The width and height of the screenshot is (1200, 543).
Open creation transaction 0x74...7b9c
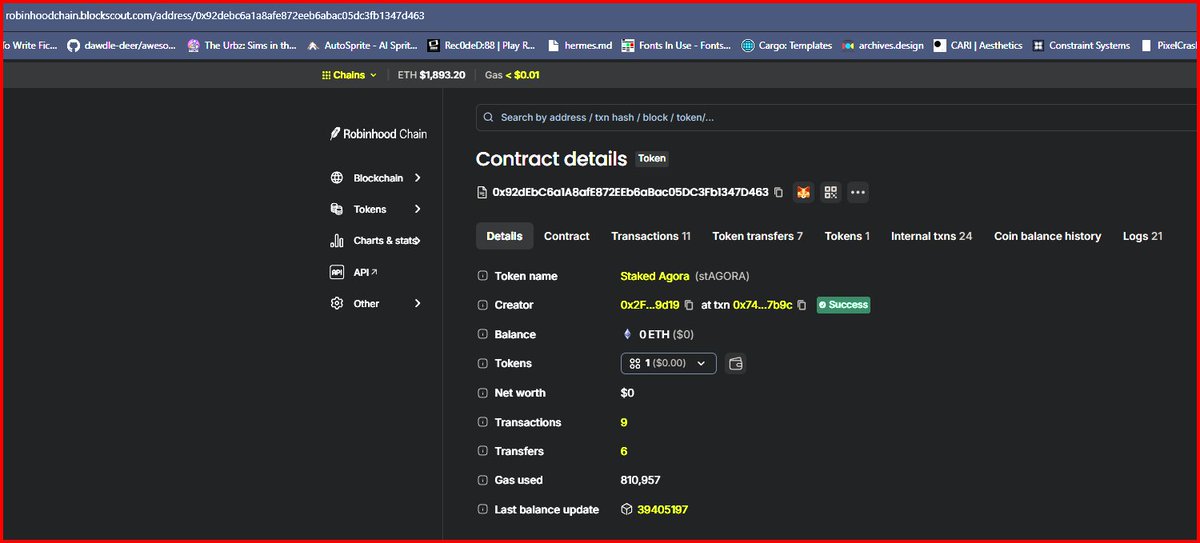(763, 305)
